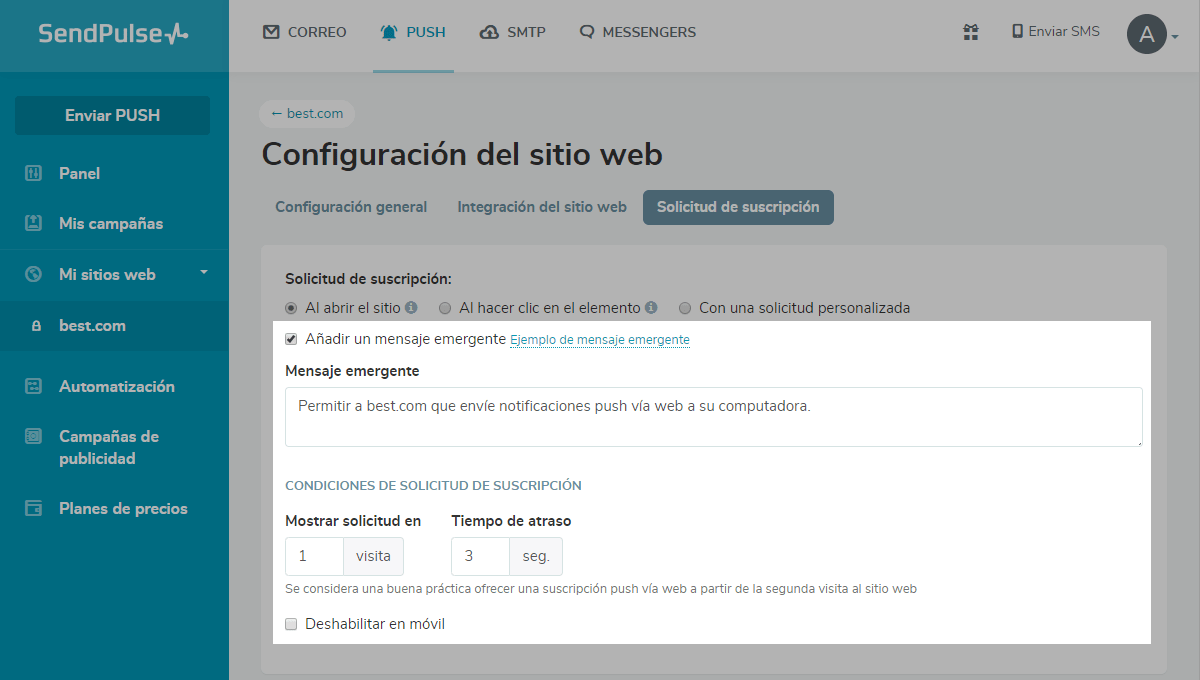Click the Mostrar solicitud en field
Image resolution: width=1200 pixels, height=680 pixels.
point(314,556)
